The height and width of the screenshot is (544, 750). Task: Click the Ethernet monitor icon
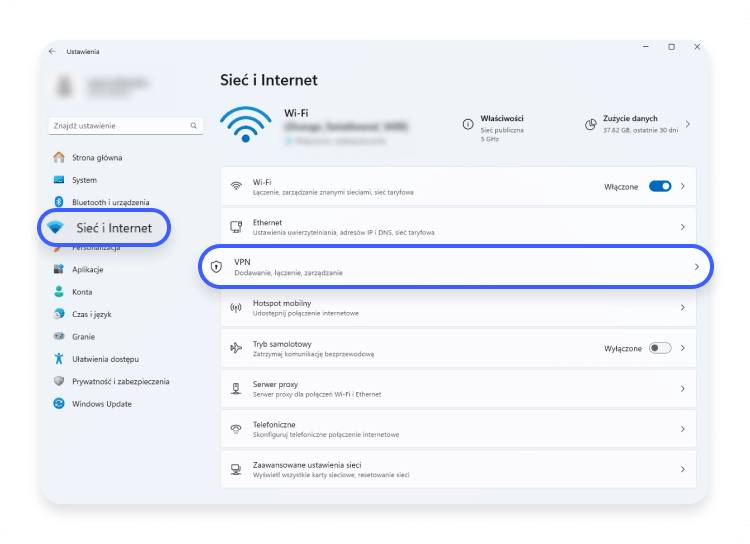(236, 226)
